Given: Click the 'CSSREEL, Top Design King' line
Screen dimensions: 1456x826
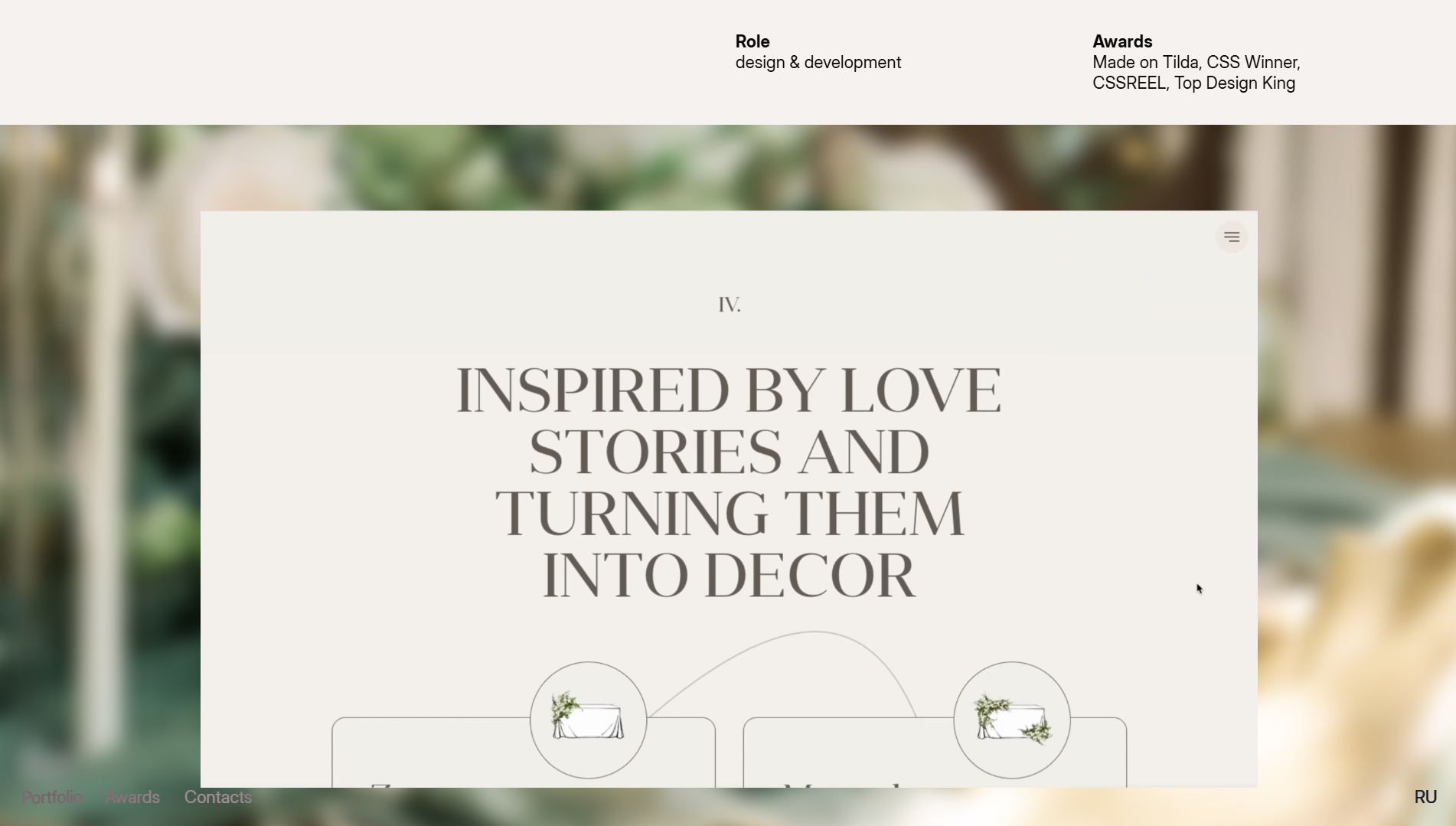Looking at the screenshot, I should click(1194, 83).
